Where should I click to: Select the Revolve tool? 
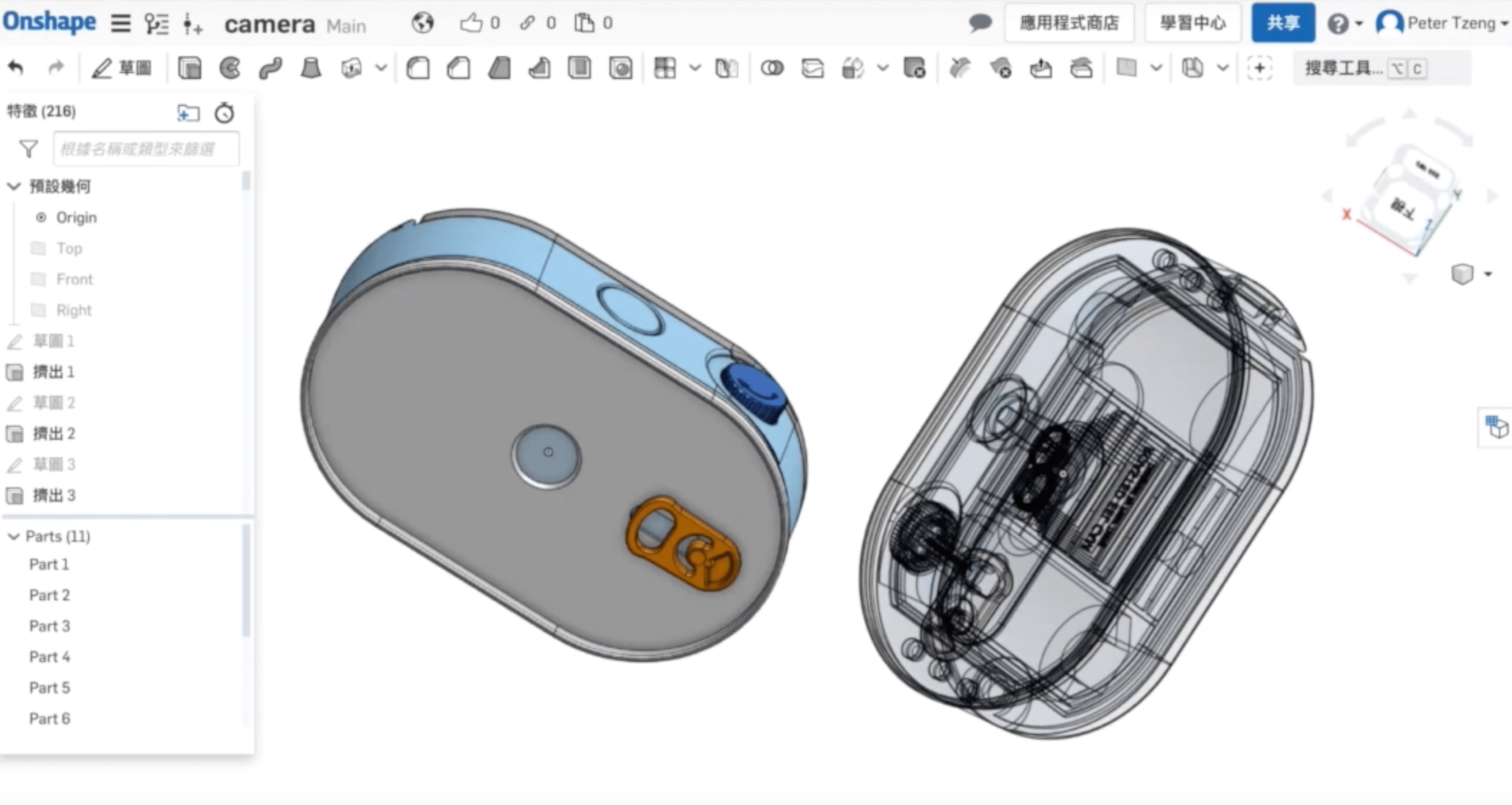pyautogui.click(x=230, y=69)
